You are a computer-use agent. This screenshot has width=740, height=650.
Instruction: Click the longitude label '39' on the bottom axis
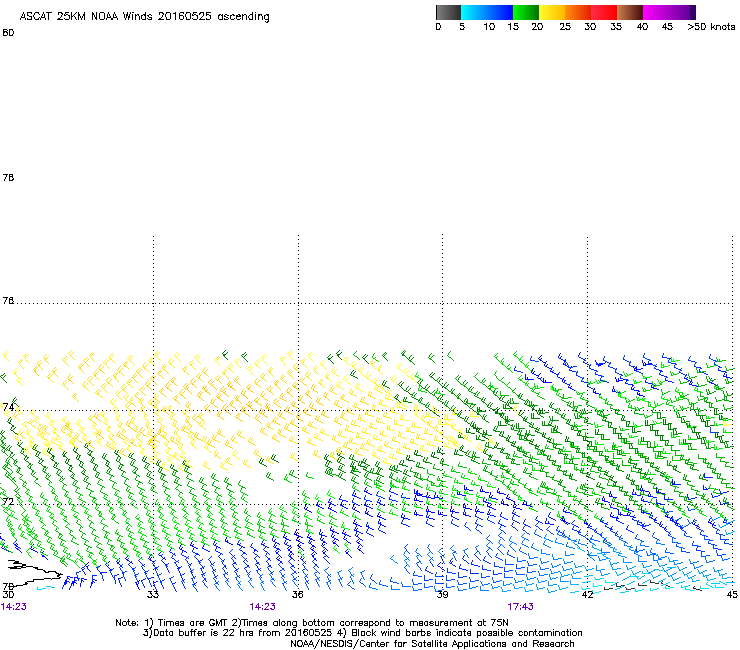(x=442, y=594)
